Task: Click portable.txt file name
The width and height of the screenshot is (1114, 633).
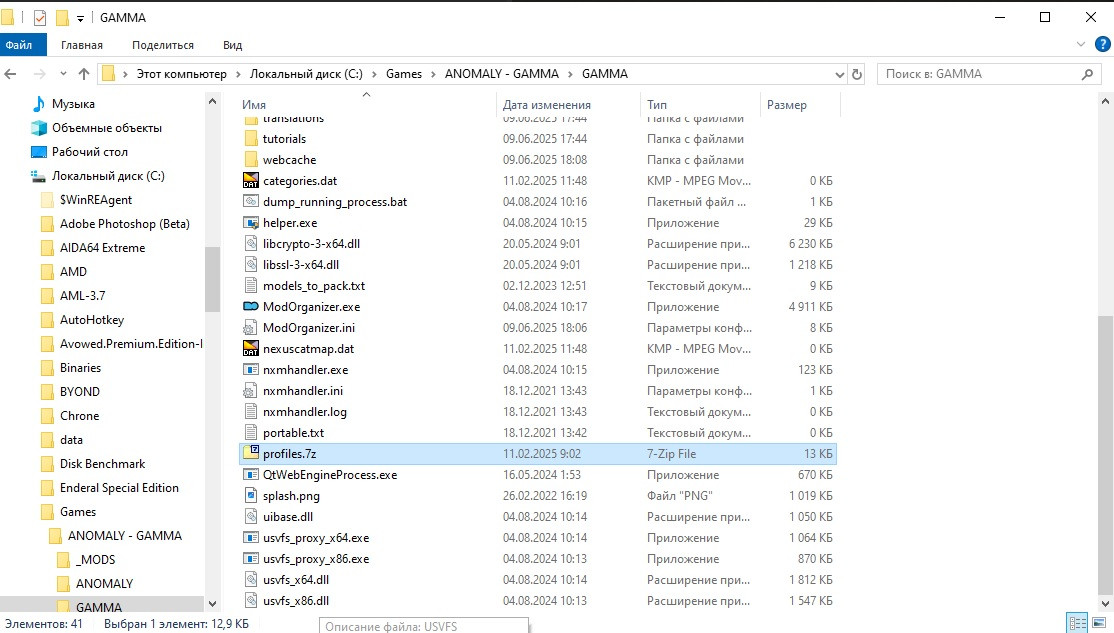Action: pos(293,433)
